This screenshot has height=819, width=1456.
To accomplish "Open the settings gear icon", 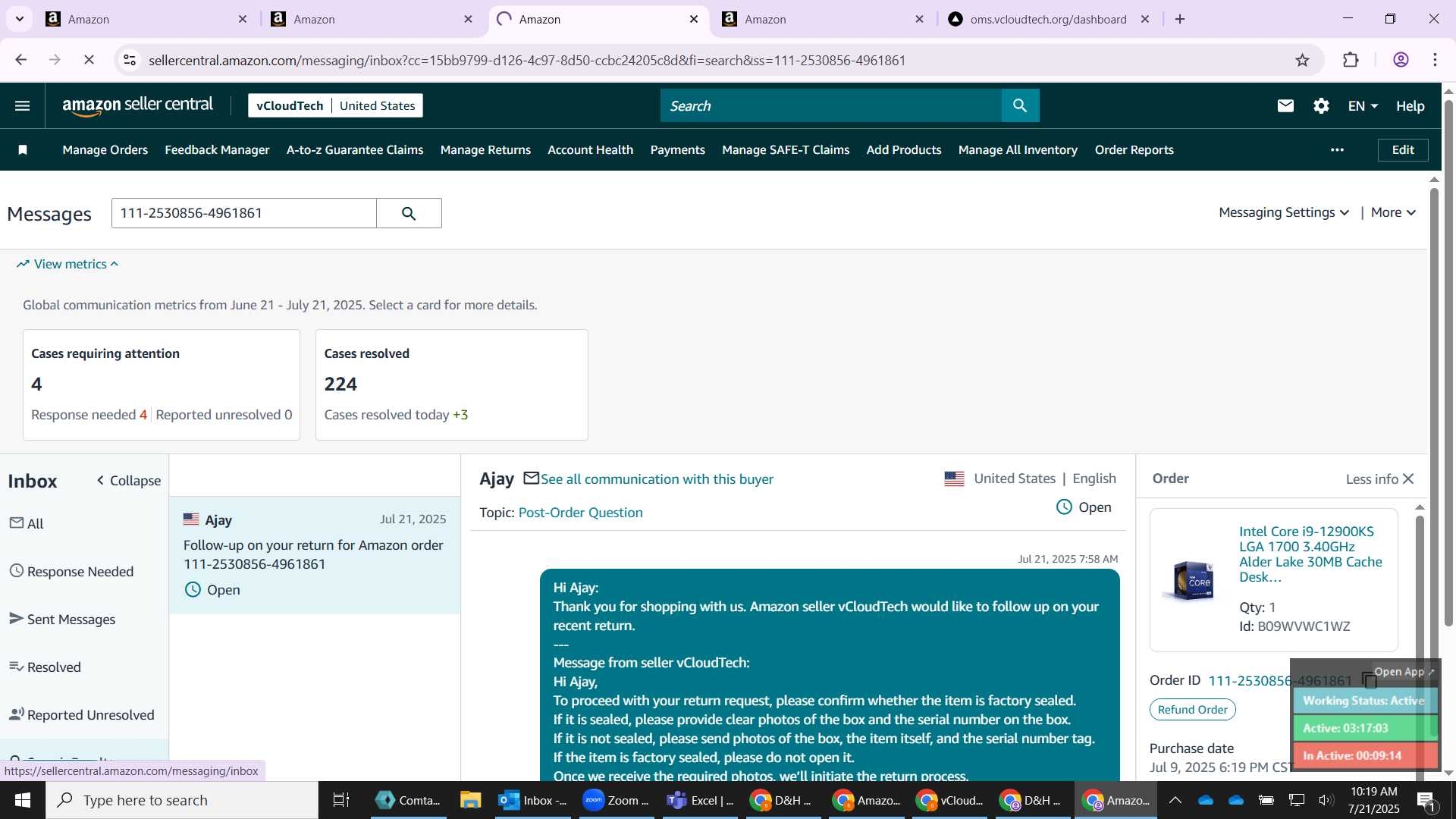I will click(1321, 105).
